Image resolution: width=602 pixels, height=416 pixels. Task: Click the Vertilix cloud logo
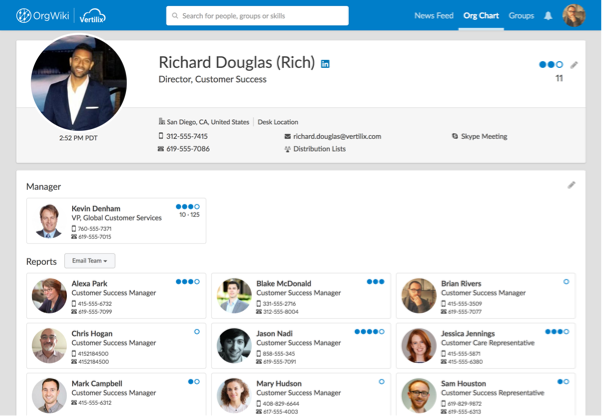(93, 16)
